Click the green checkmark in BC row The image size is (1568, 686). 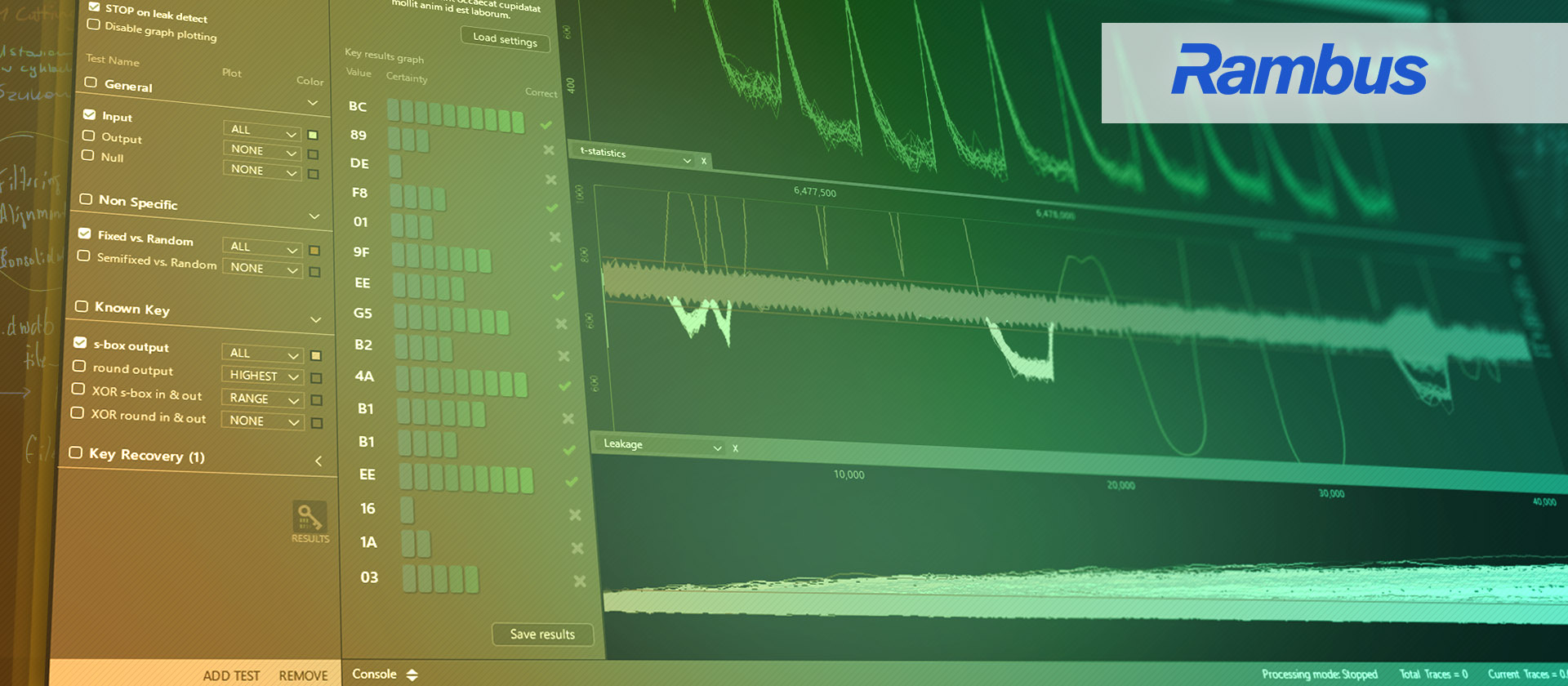coord(546,125)
